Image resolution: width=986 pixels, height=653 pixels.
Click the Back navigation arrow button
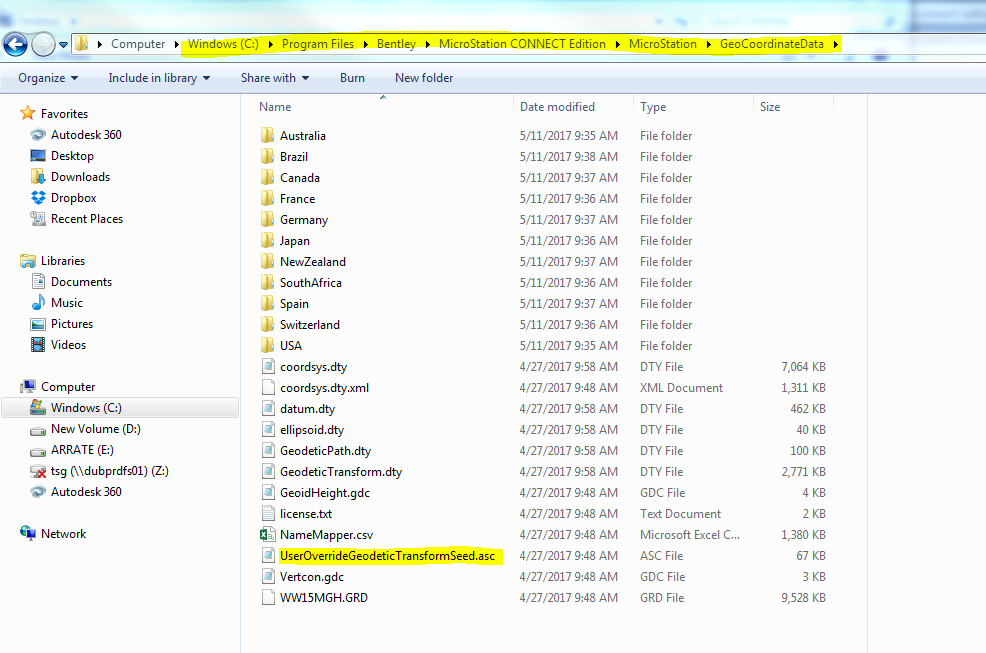click(x=16, y=44)
